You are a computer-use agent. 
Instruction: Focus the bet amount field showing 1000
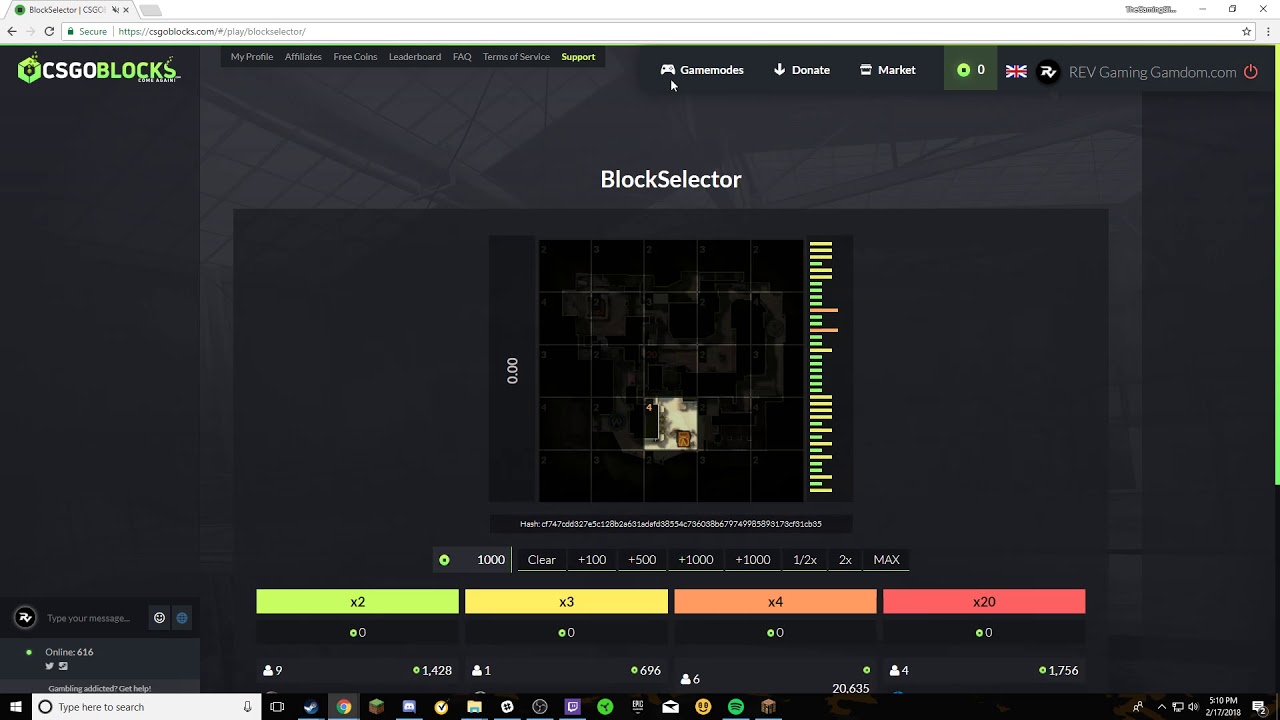click(472, 560)
